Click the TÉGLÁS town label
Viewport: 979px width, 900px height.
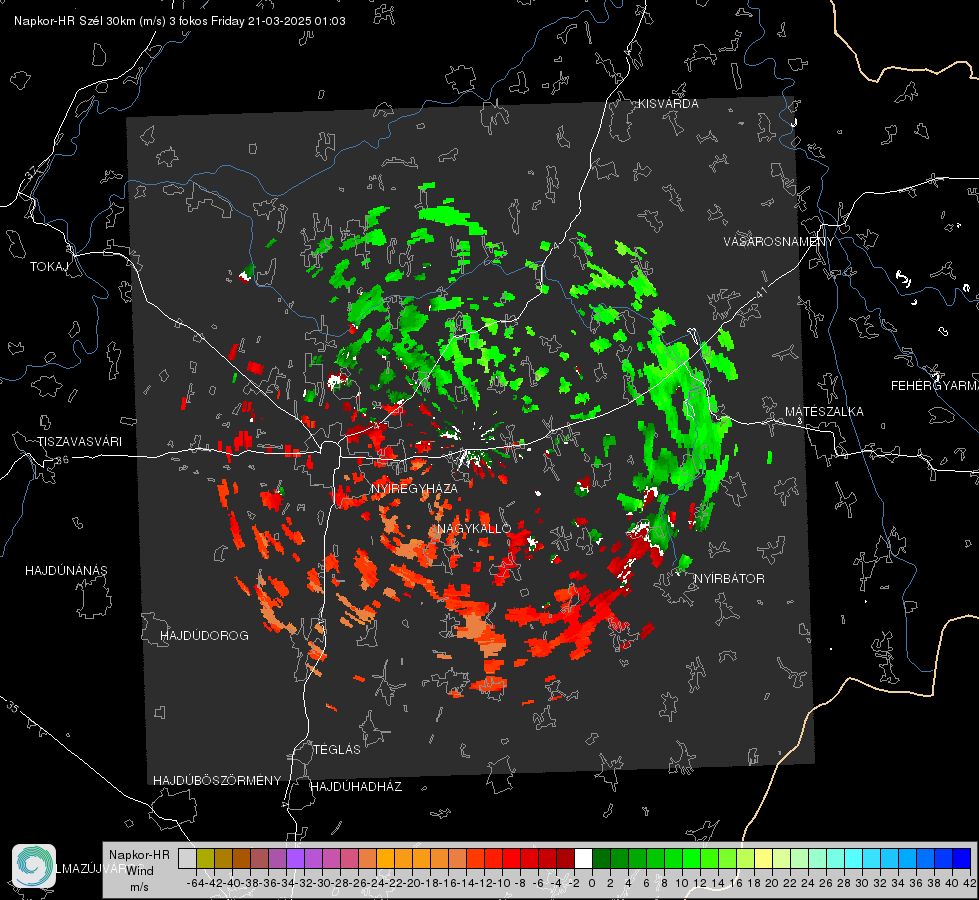(337, 750)
